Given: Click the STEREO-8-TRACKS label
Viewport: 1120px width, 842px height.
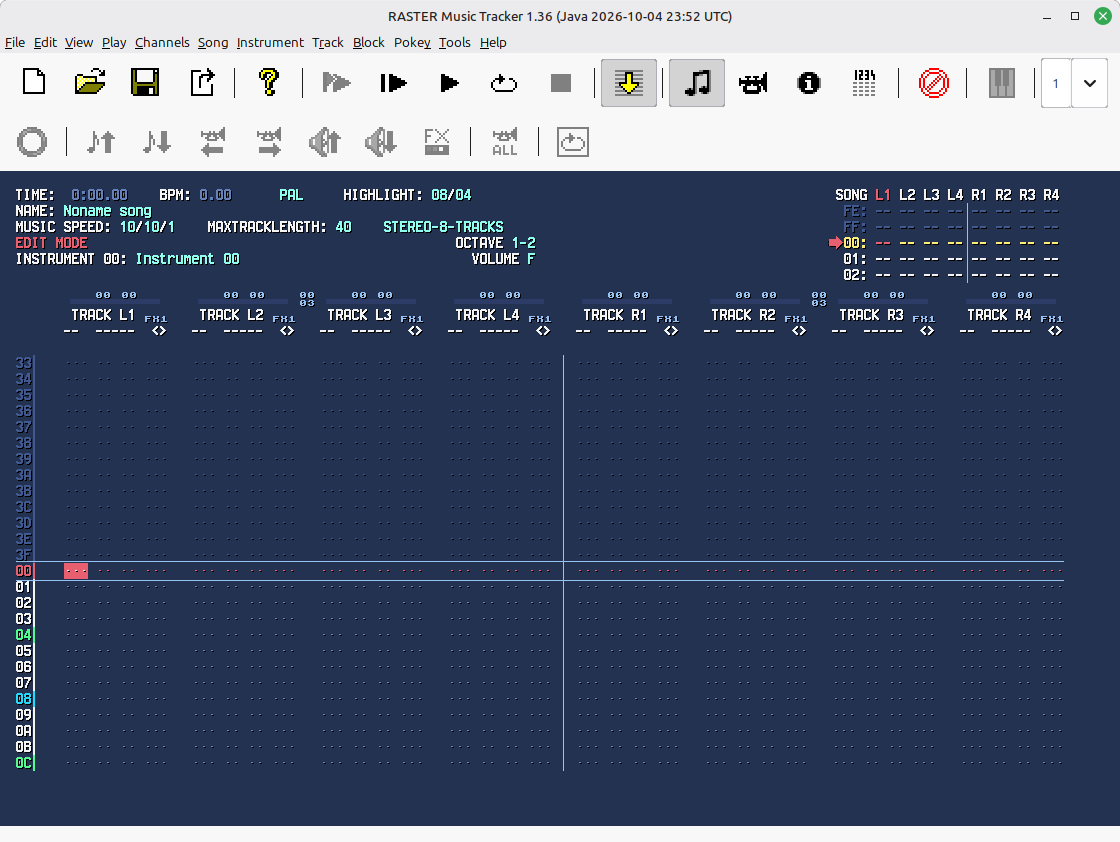Looking at the screenshot, I should click(x=443, y=227).
